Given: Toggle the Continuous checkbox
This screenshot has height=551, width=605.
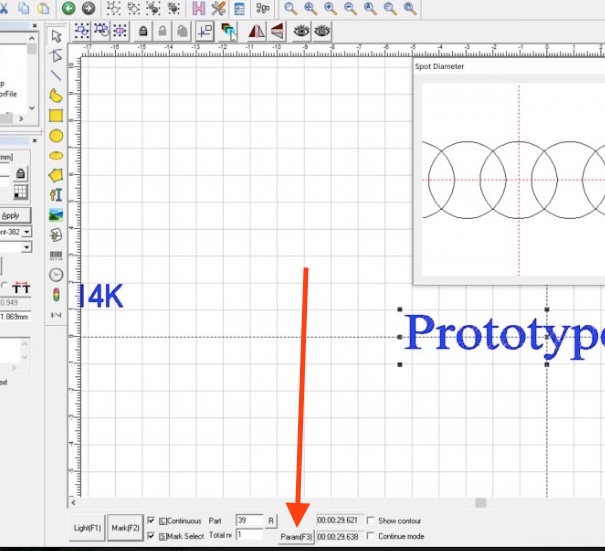Looking at the screenshot, I should point(151,521).
